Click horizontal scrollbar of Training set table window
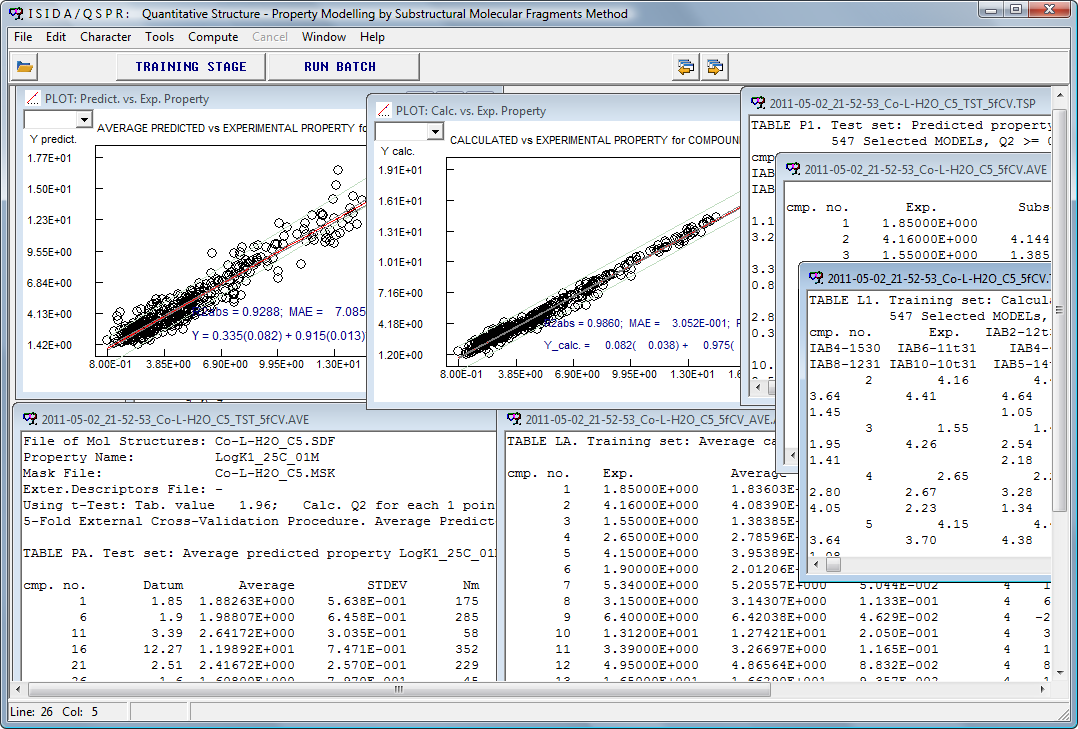The image size is (1078, 729). (930, 565)
